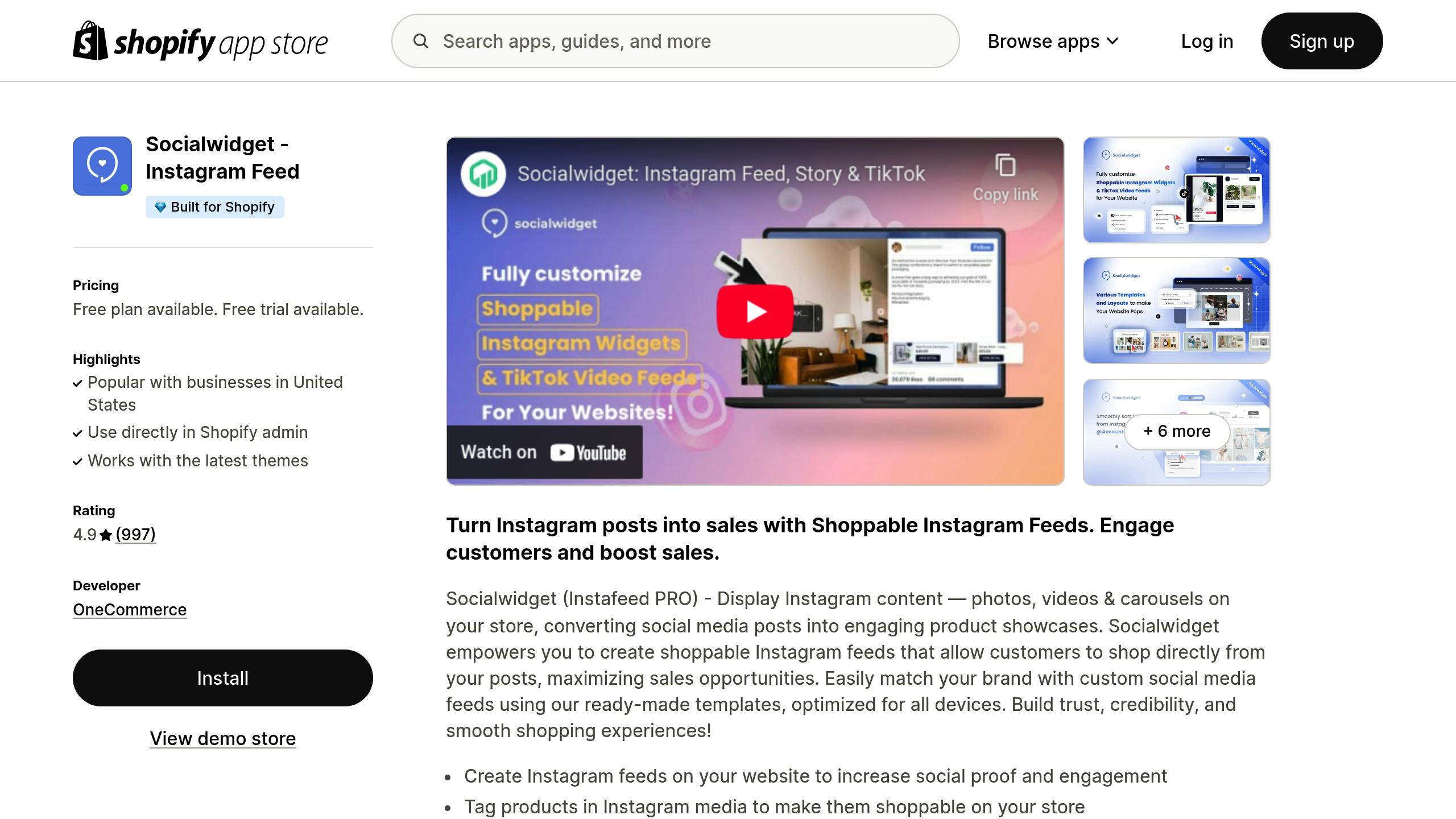
Task: Click the Highlights section label
Action: [x=106, y=359]
